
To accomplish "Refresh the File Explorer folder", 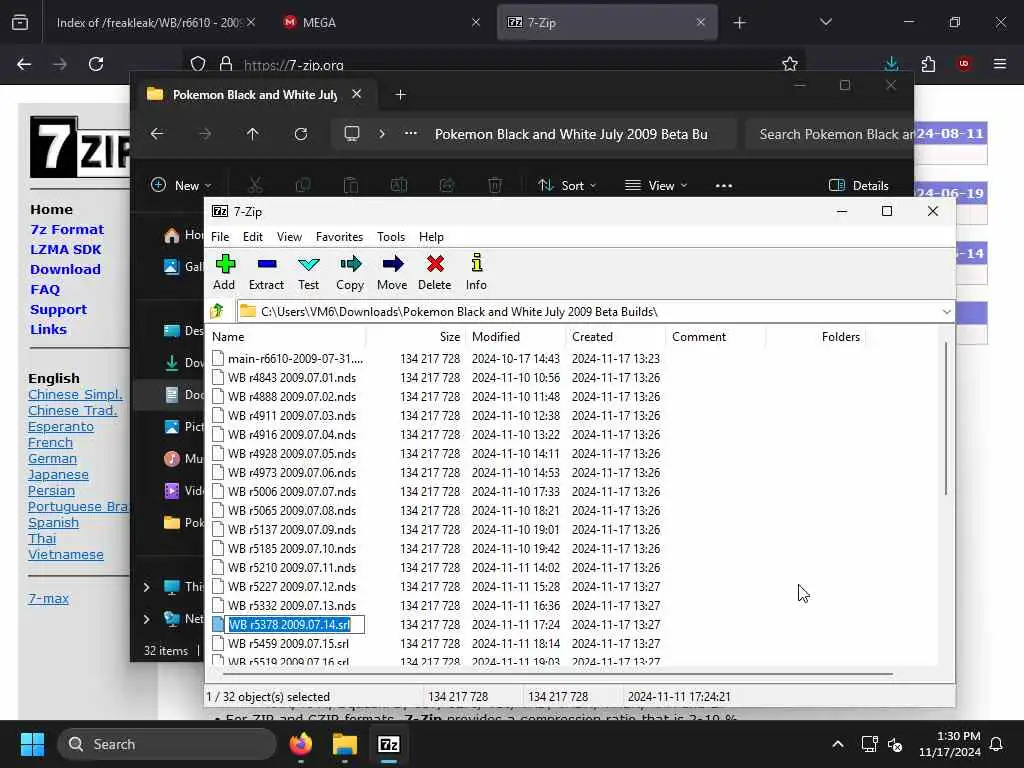I will (x=300, y=134).
